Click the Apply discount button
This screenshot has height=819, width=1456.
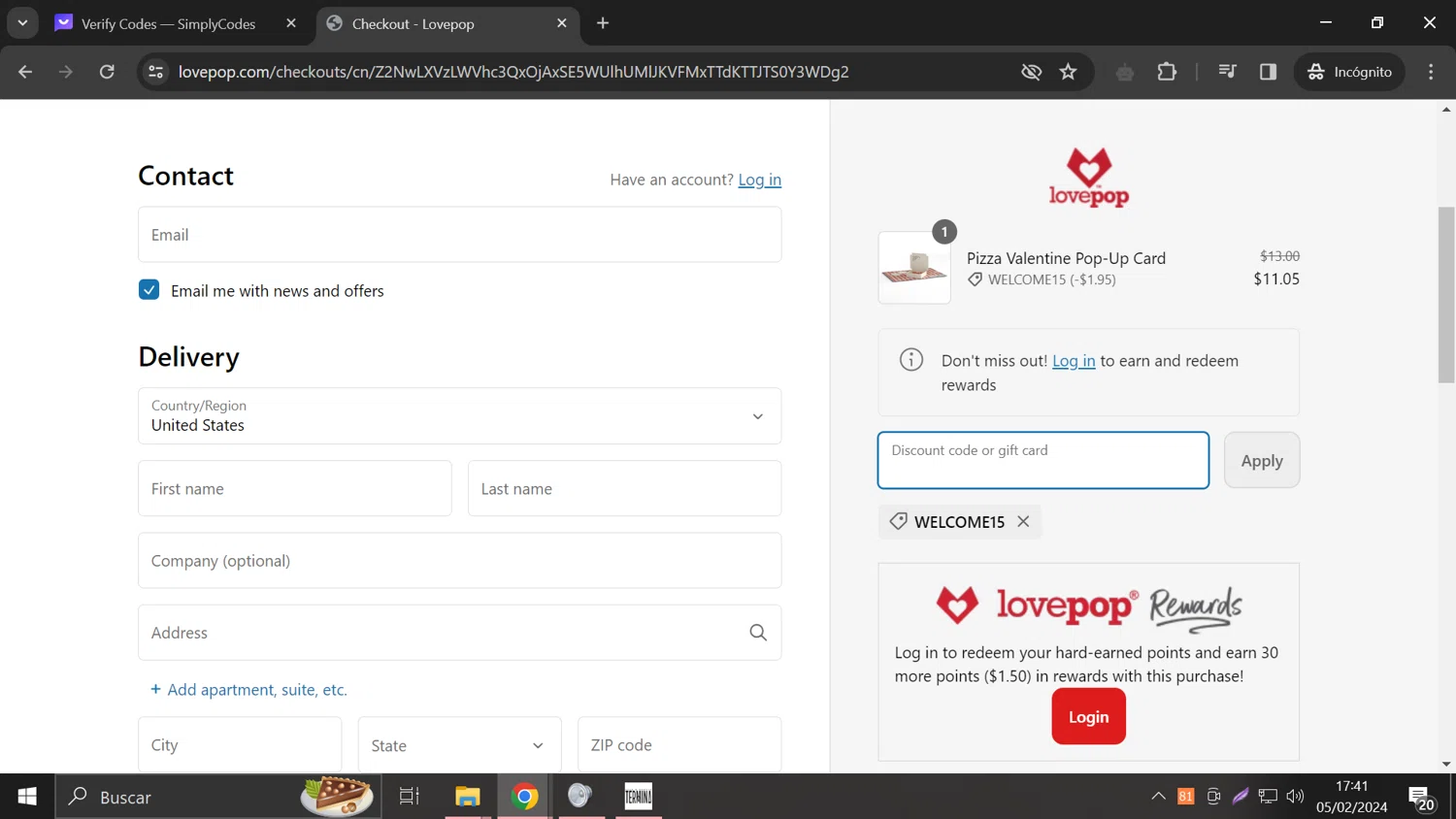point(1262,460)
